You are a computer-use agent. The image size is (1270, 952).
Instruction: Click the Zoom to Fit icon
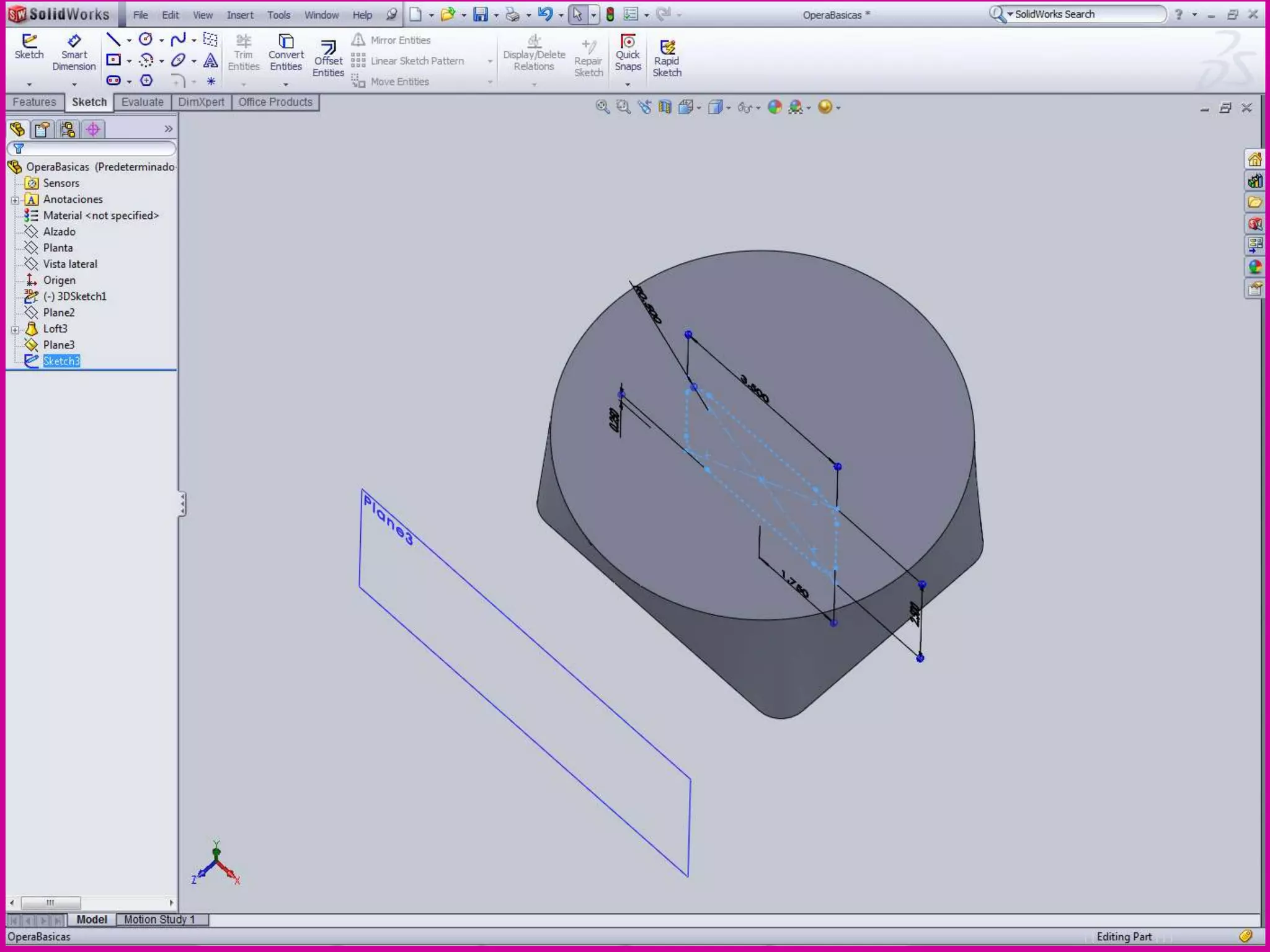(x=602, y=107)
